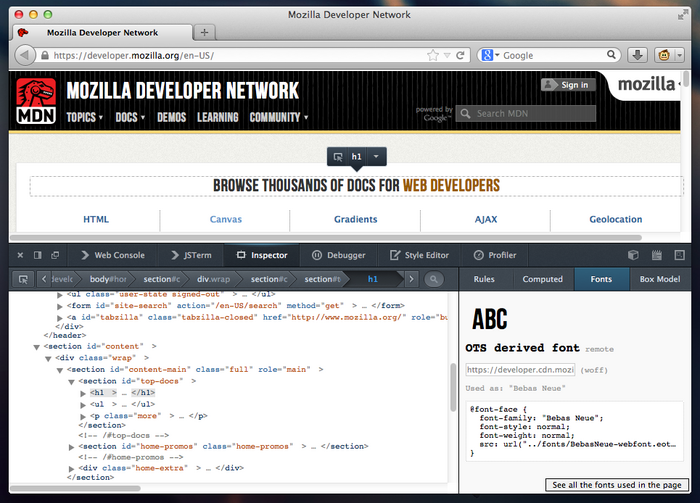Screen dimensions: 700x503
Task: Click the downloads arrow icon
Action: point(638,55)
